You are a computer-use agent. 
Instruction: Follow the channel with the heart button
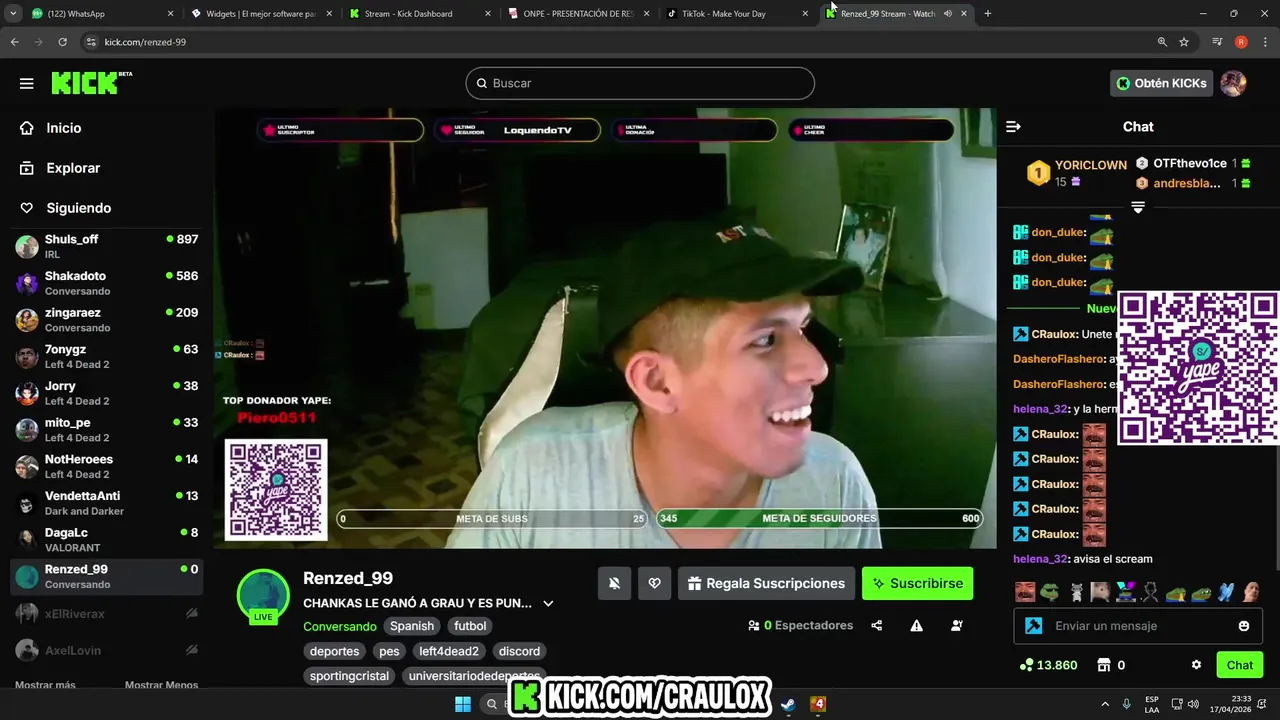click(654, 583)
